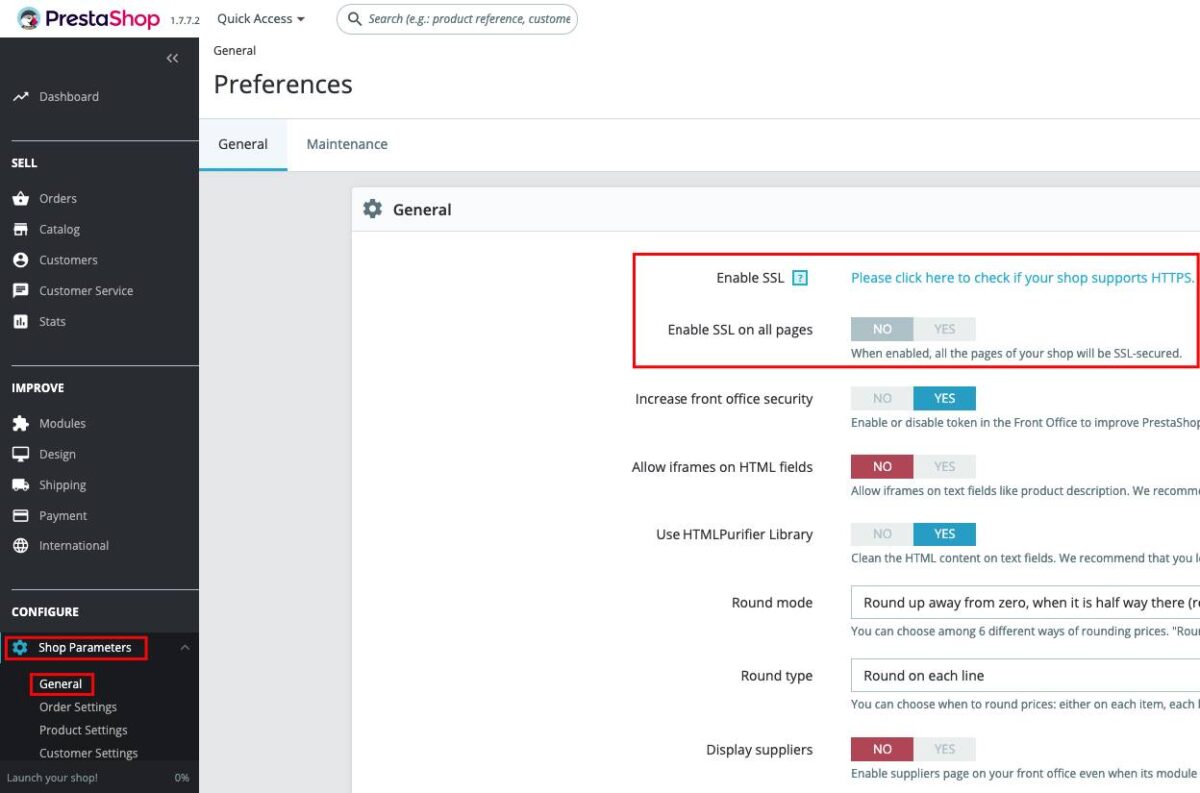
Task: Click the International globe icon
Action: 20,546
